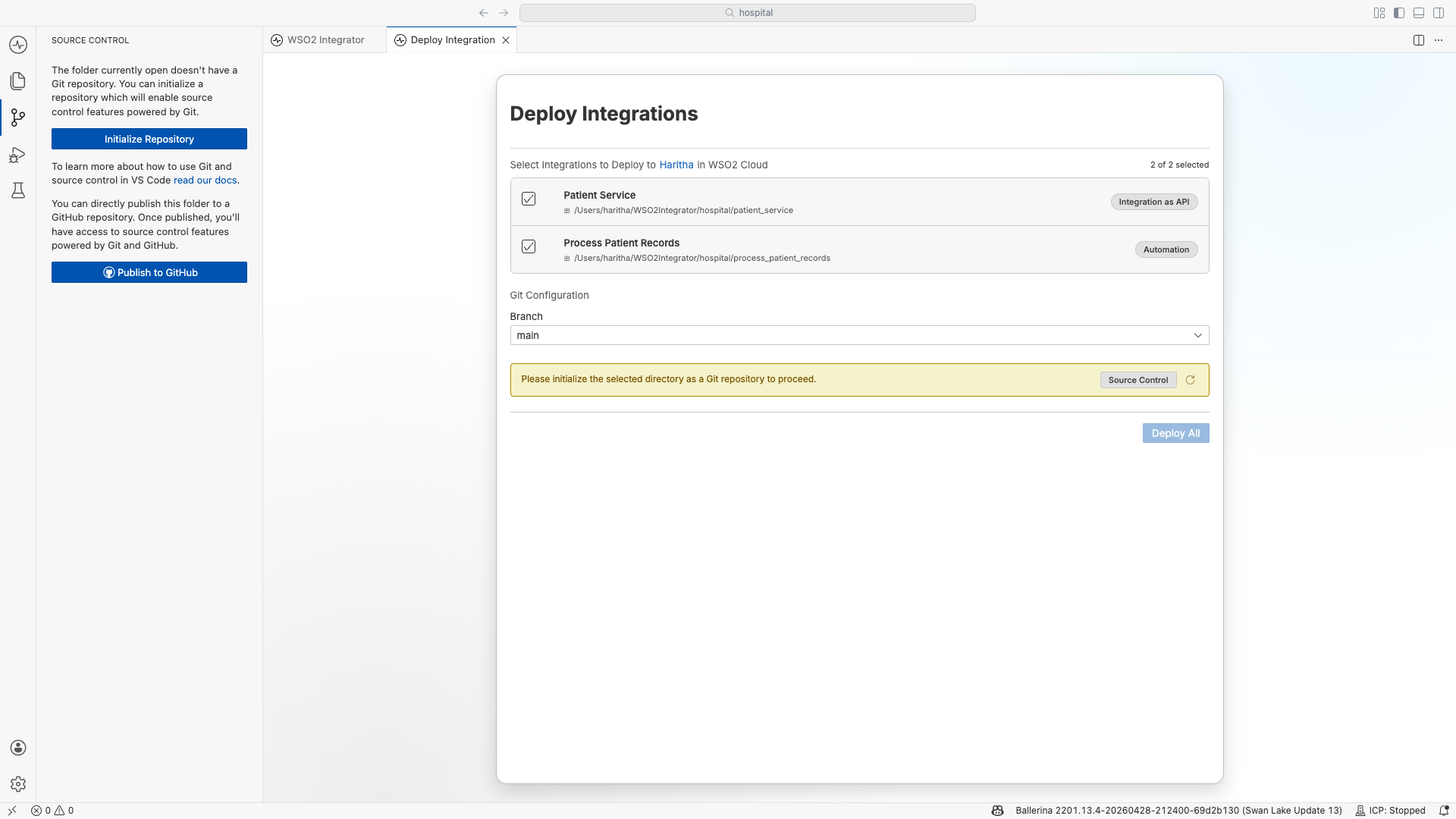This screenshot has width=1456, height=819.
Task: Click the Ballerina version status entry
Action: point(1178,811)
